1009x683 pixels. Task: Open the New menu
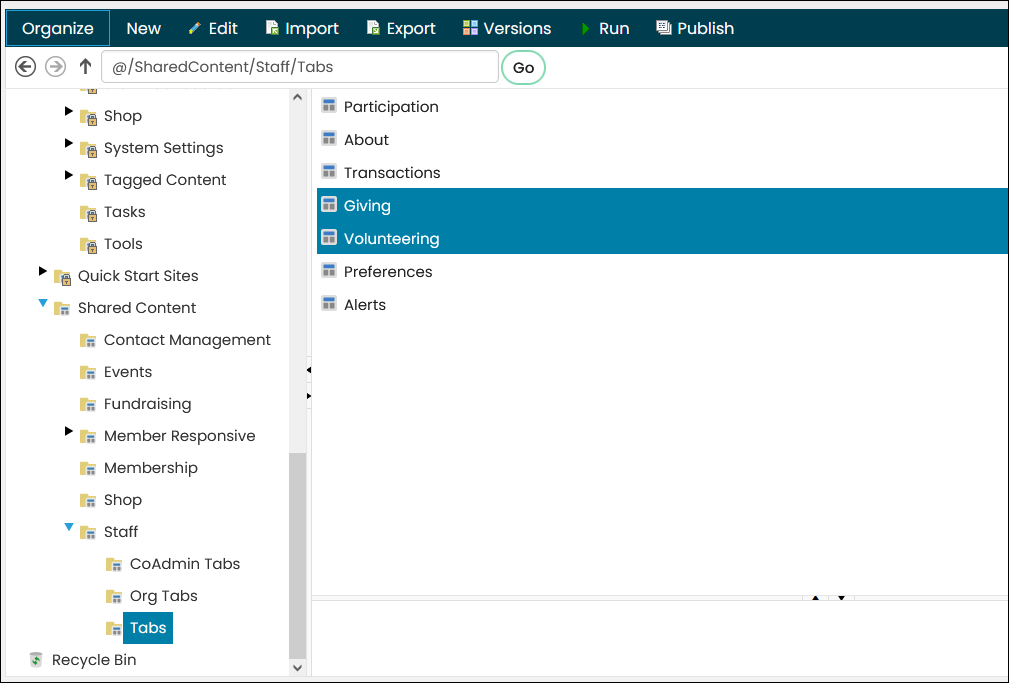pos(143,28)
